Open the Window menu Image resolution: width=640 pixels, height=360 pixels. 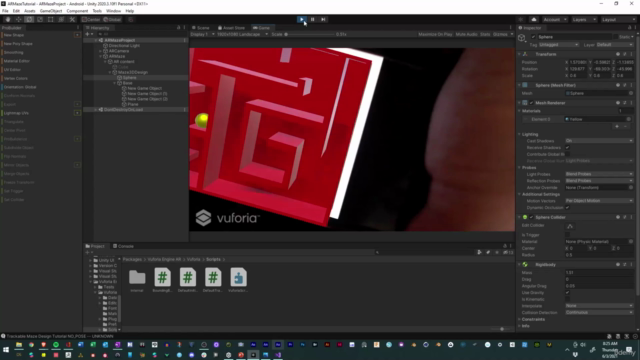click(113, 11)
